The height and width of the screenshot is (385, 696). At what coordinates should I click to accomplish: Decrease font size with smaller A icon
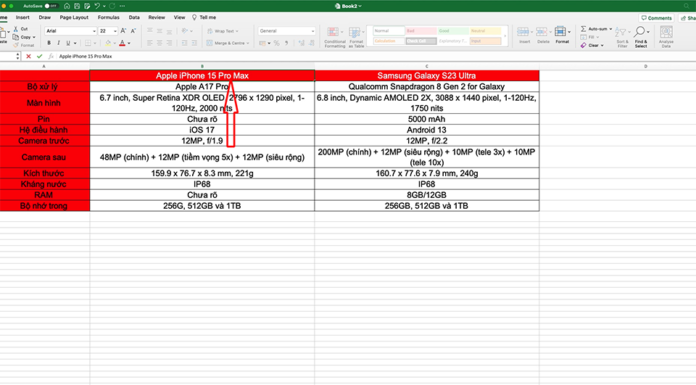(x=133, y=31)
